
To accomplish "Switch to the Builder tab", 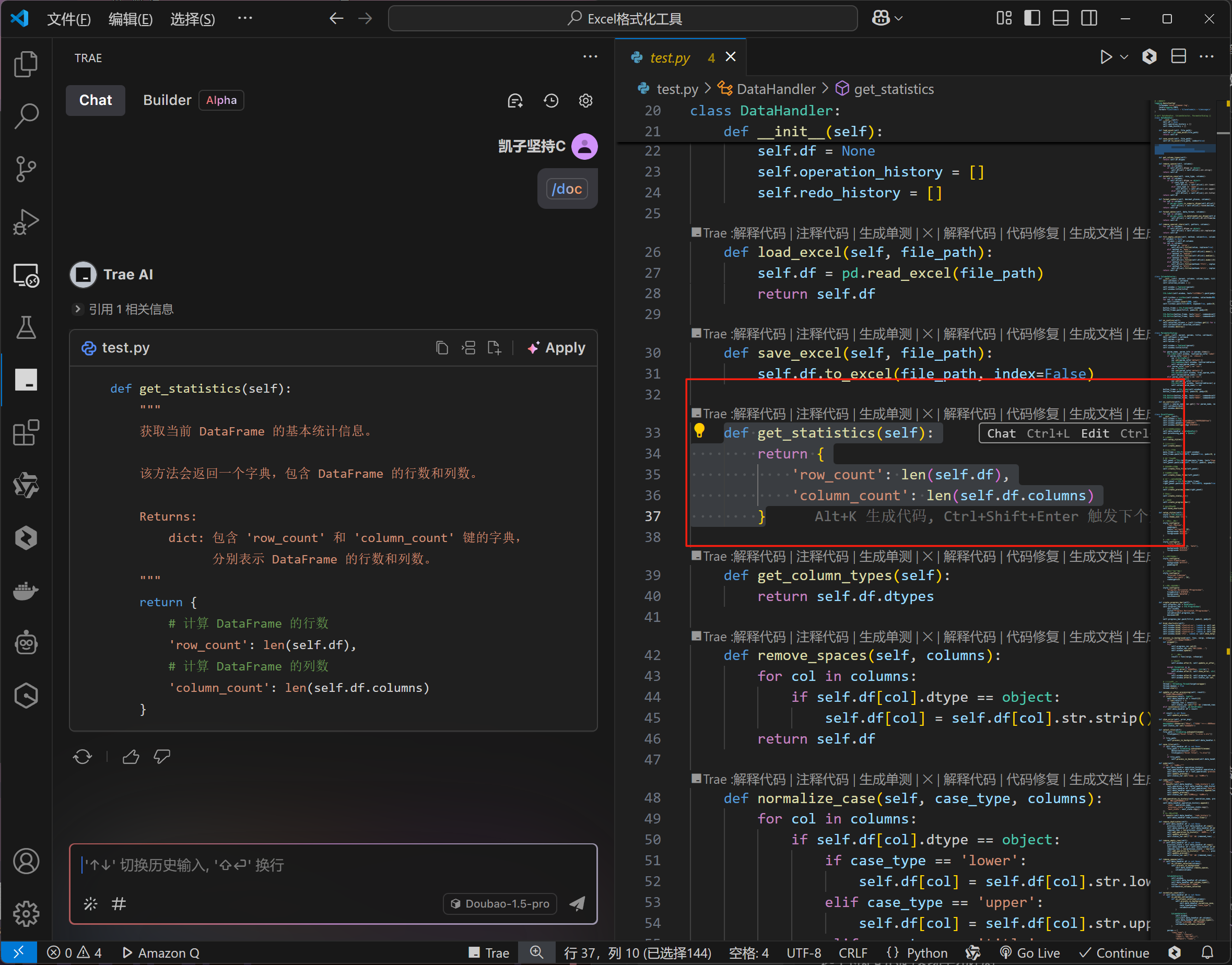I will tap(167, 101).
